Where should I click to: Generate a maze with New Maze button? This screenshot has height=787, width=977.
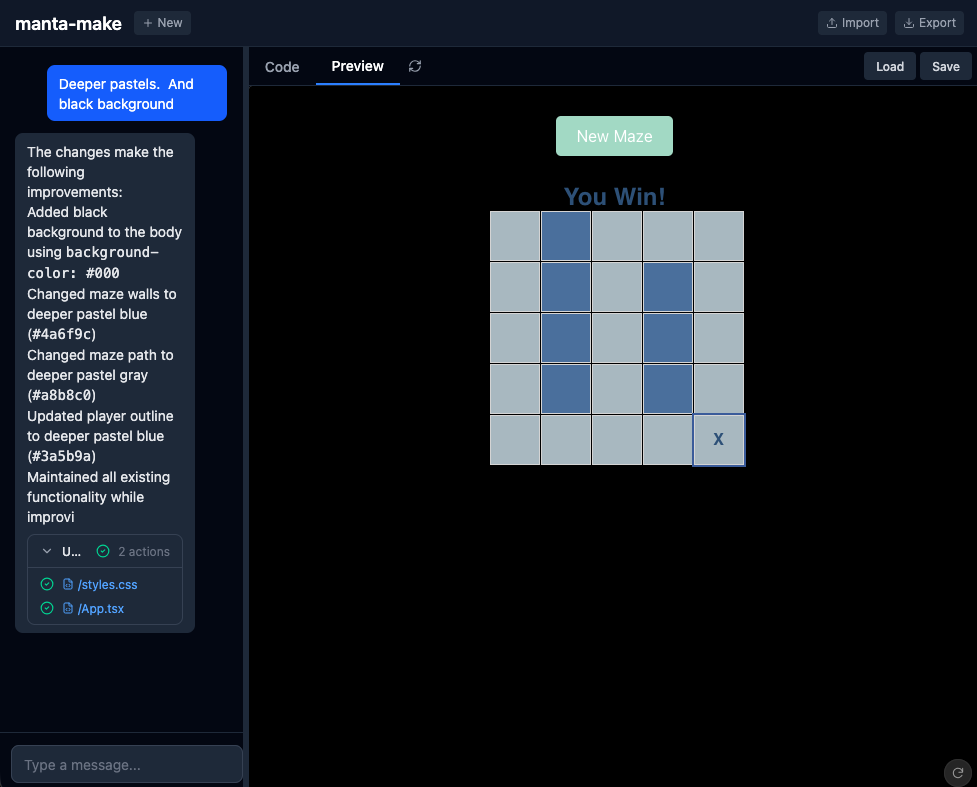point(614,136)
